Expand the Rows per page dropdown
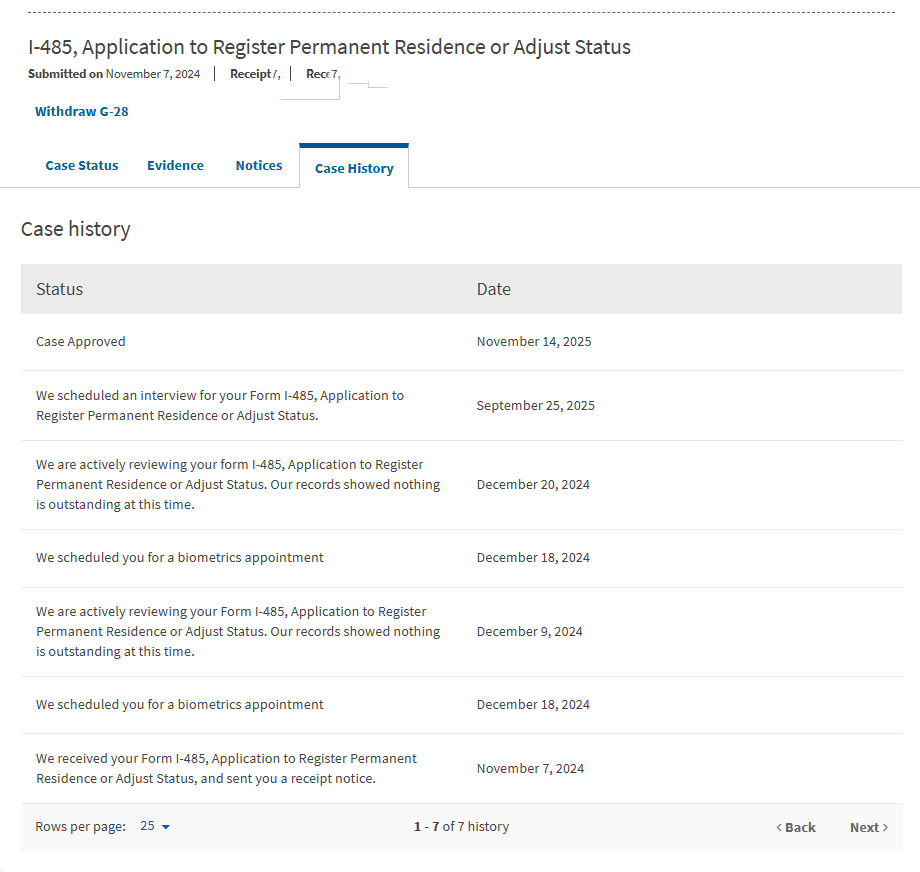 155,827
